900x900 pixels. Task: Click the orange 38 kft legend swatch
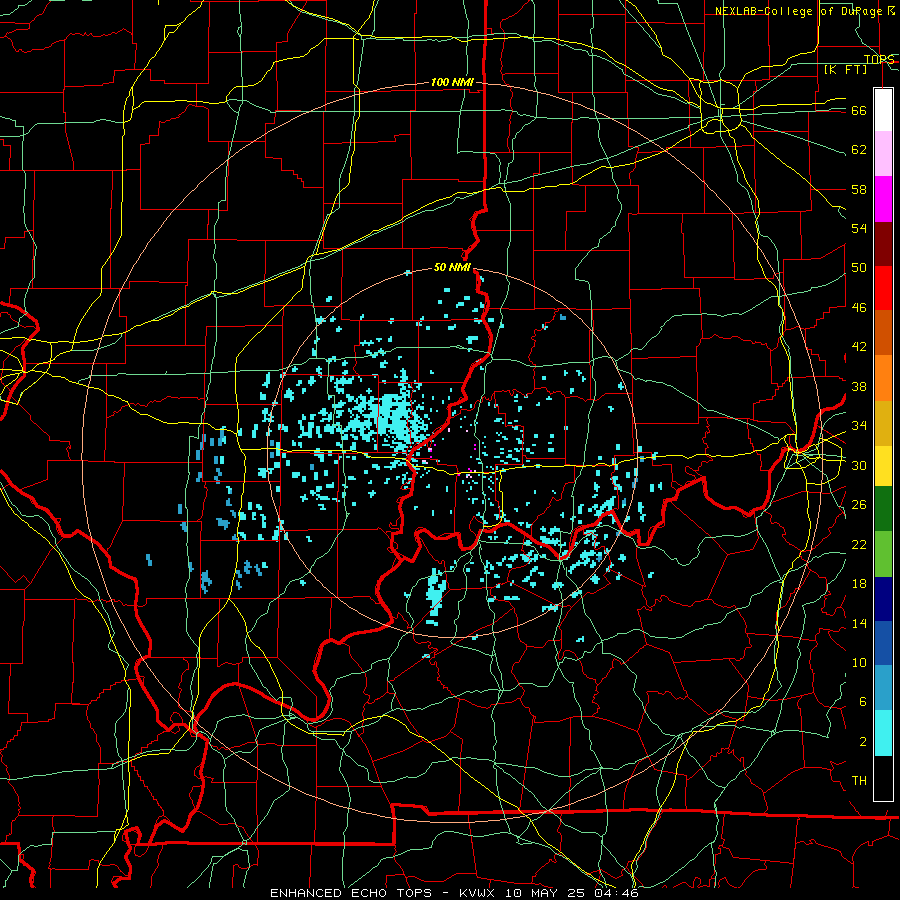pos(883,378)
